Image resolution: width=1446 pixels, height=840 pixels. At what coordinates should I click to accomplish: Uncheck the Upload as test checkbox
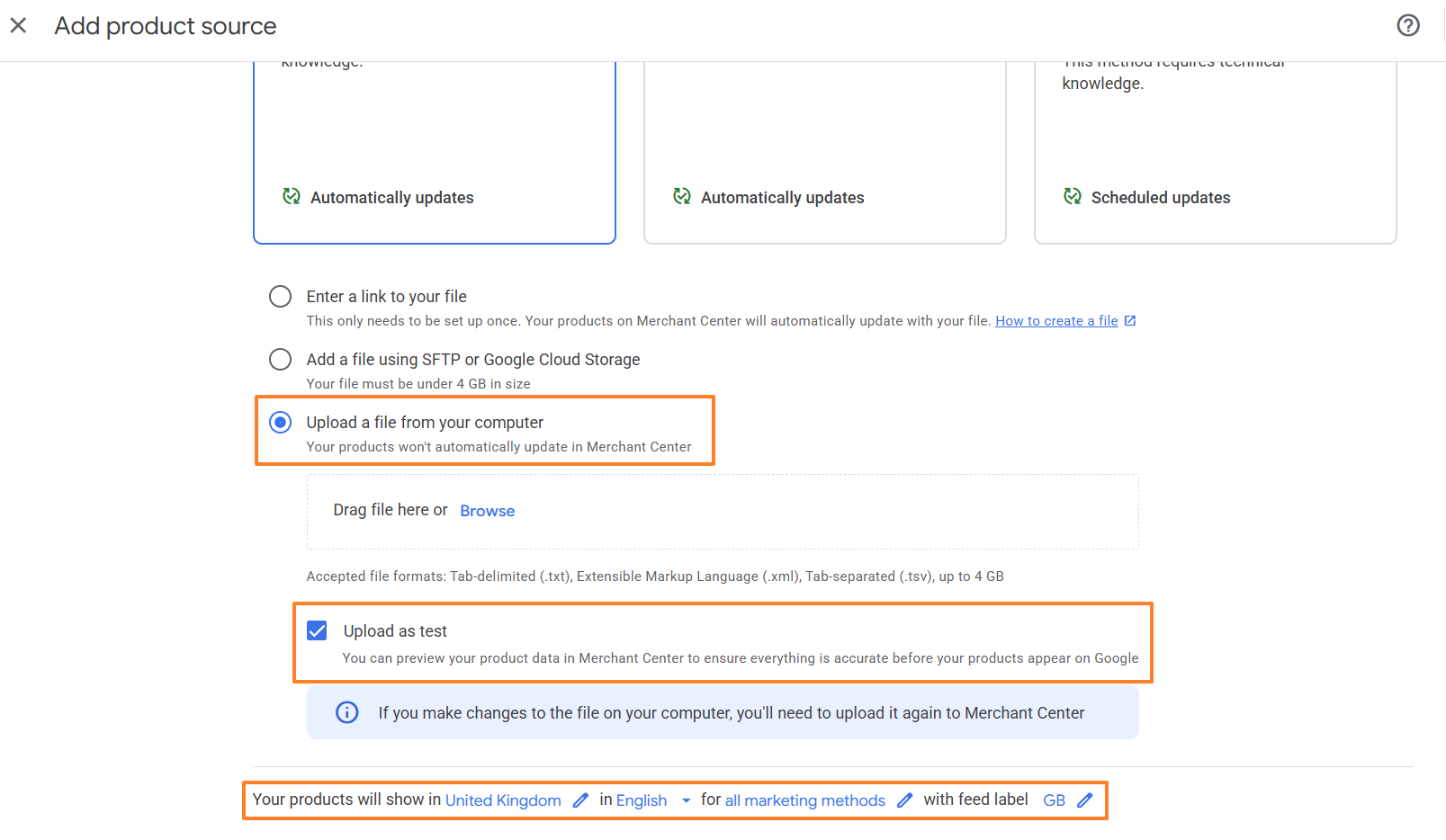tap(318, 631)
